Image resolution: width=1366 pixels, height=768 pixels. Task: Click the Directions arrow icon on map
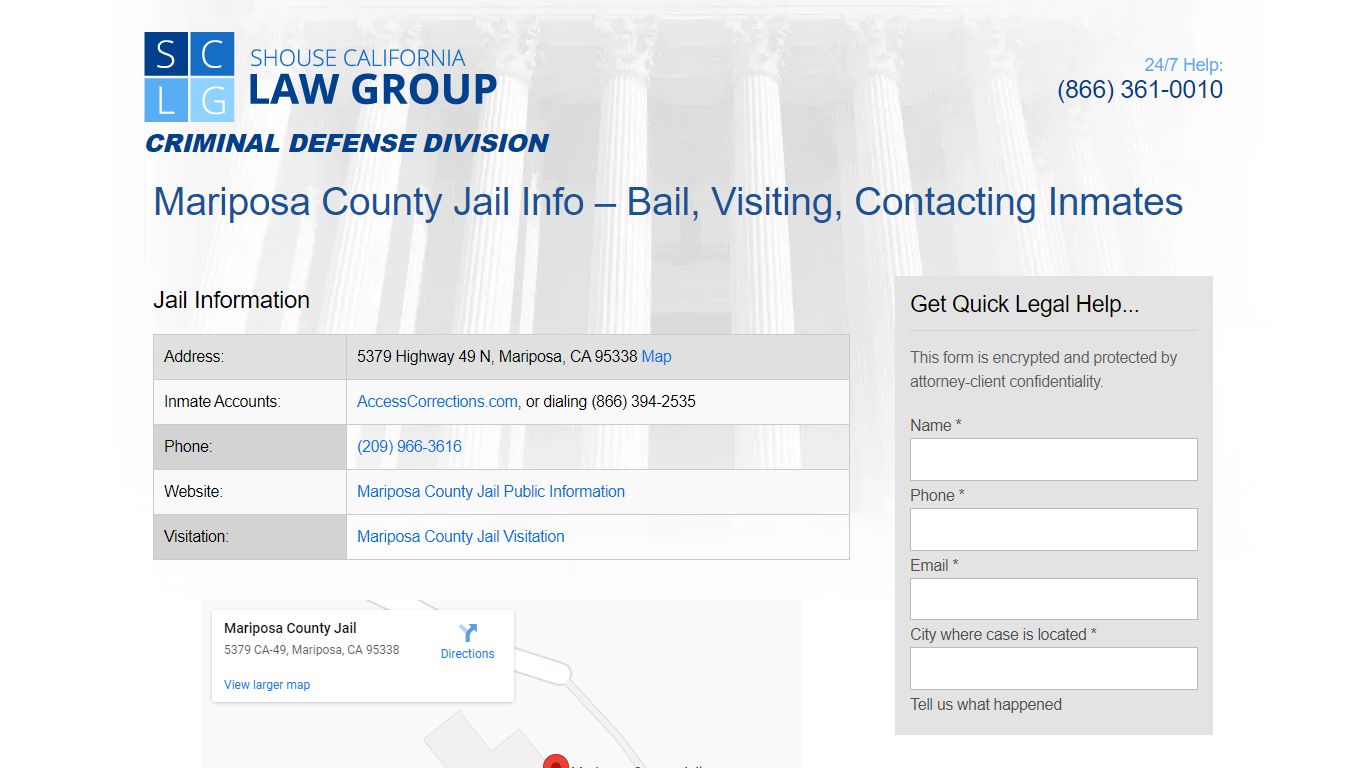point(468,633)
